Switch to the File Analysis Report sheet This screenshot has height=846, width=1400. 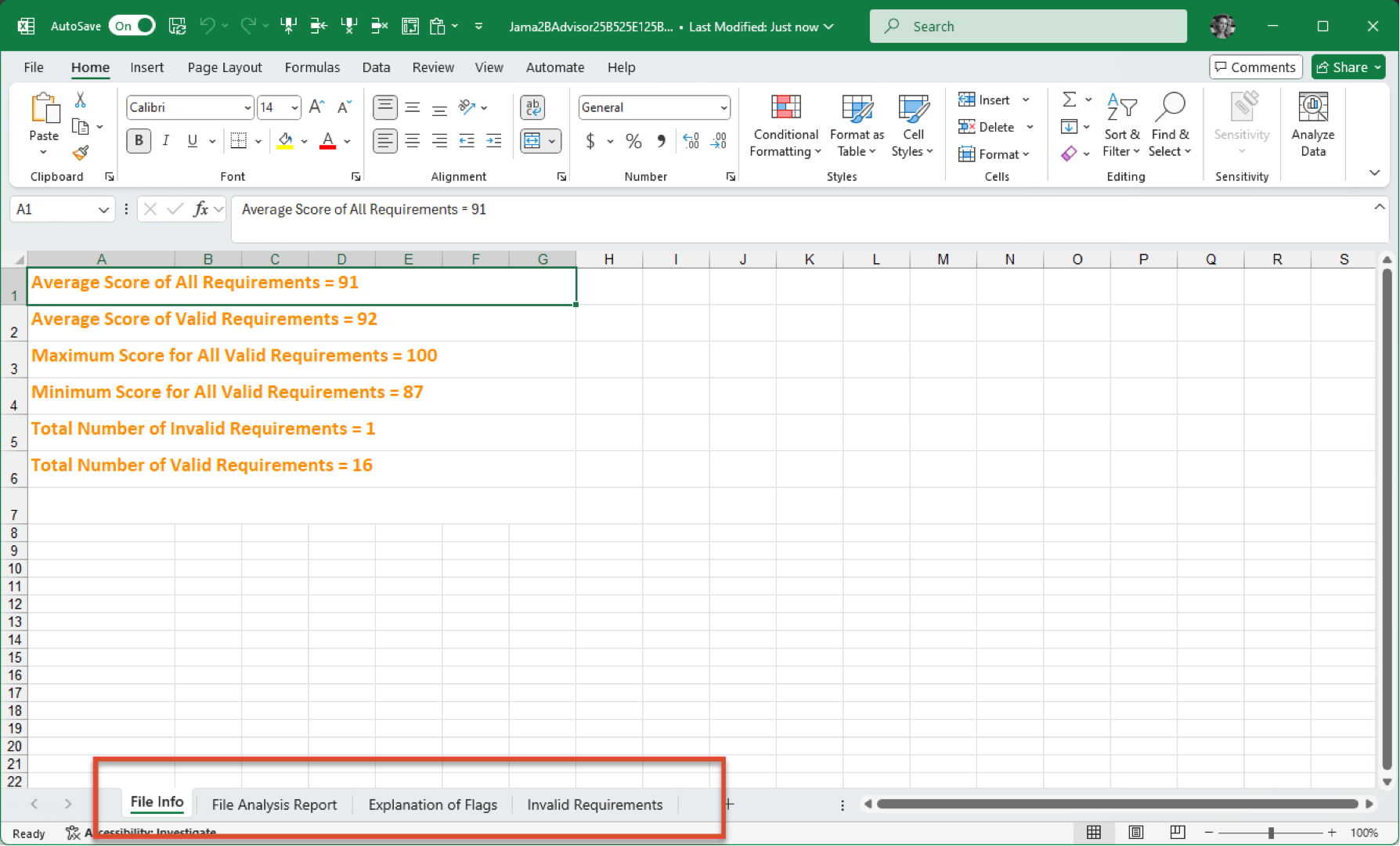coord(274,804)
